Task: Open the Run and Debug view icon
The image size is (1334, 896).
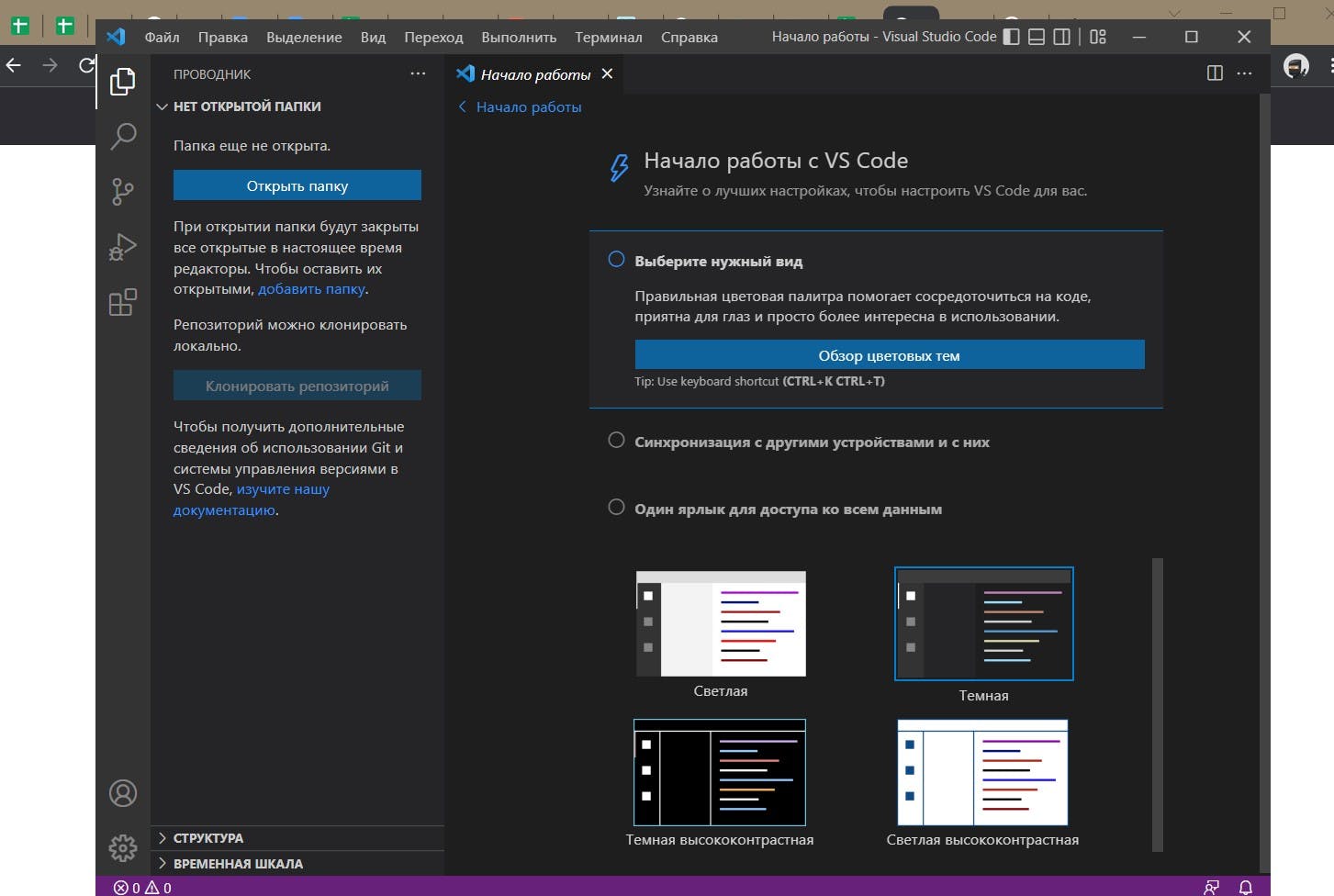Action: click(123, 246)
